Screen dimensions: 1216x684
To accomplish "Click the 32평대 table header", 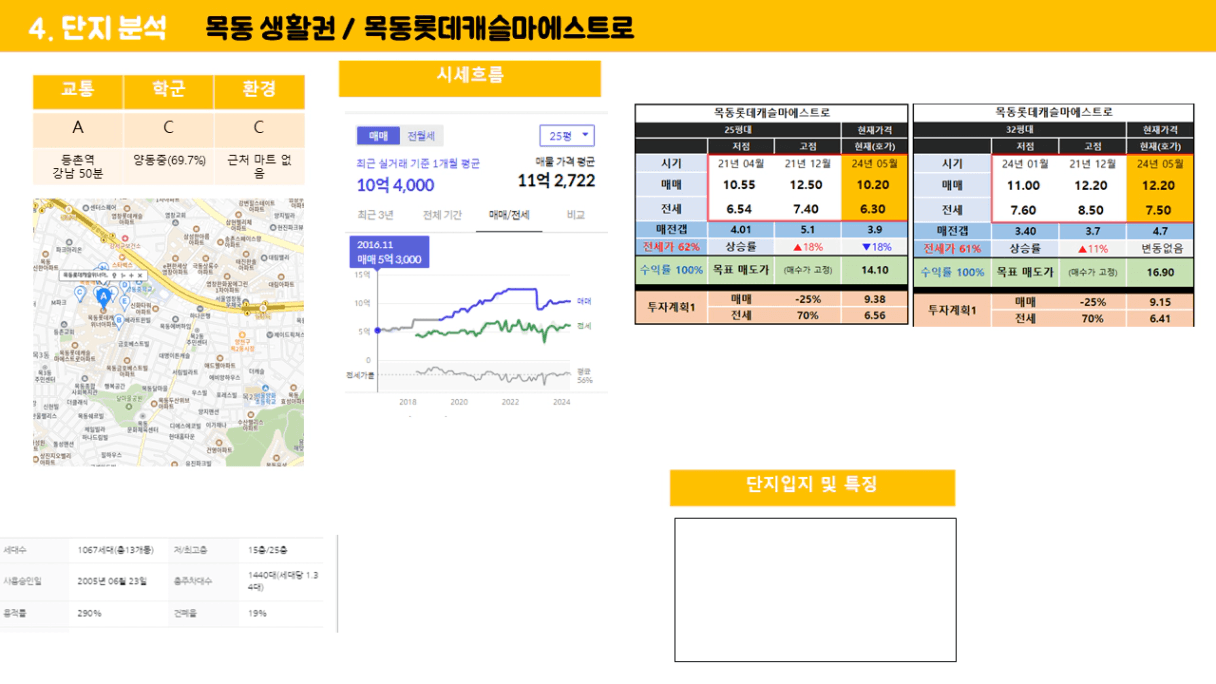I will pyautogui.click(x=1019, y=129).
